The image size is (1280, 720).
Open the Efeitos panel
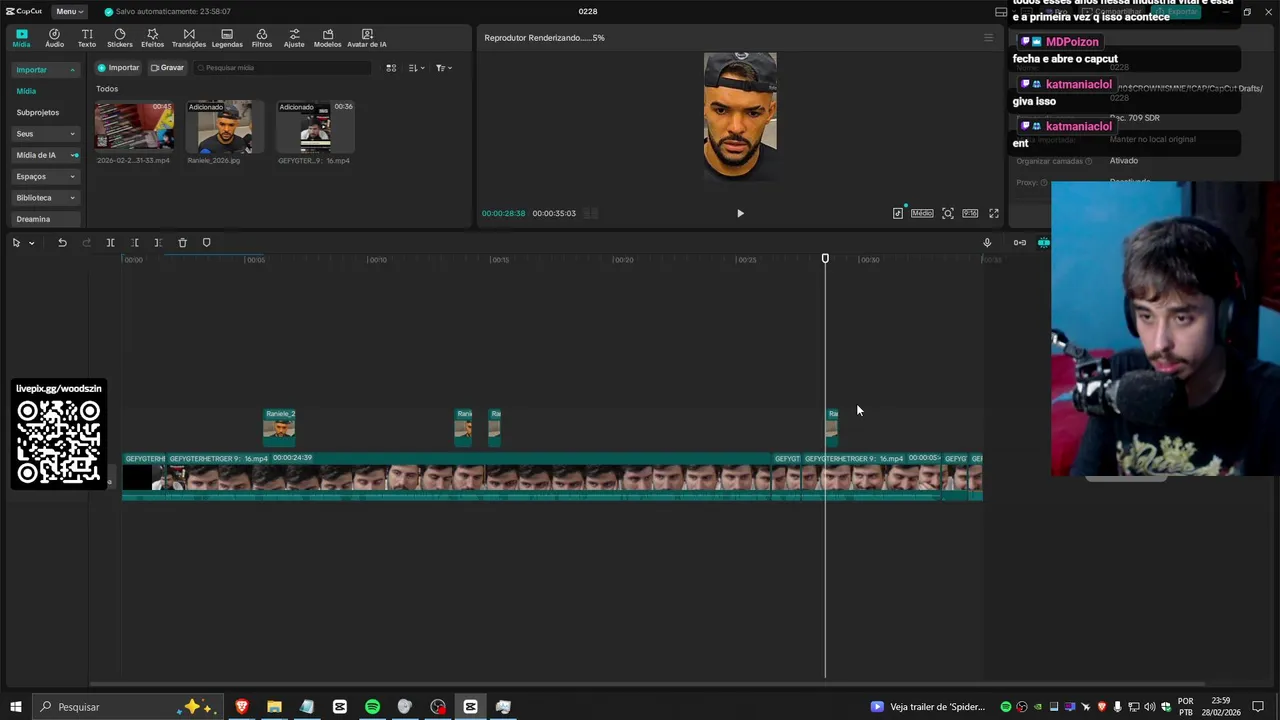(152, 38)
